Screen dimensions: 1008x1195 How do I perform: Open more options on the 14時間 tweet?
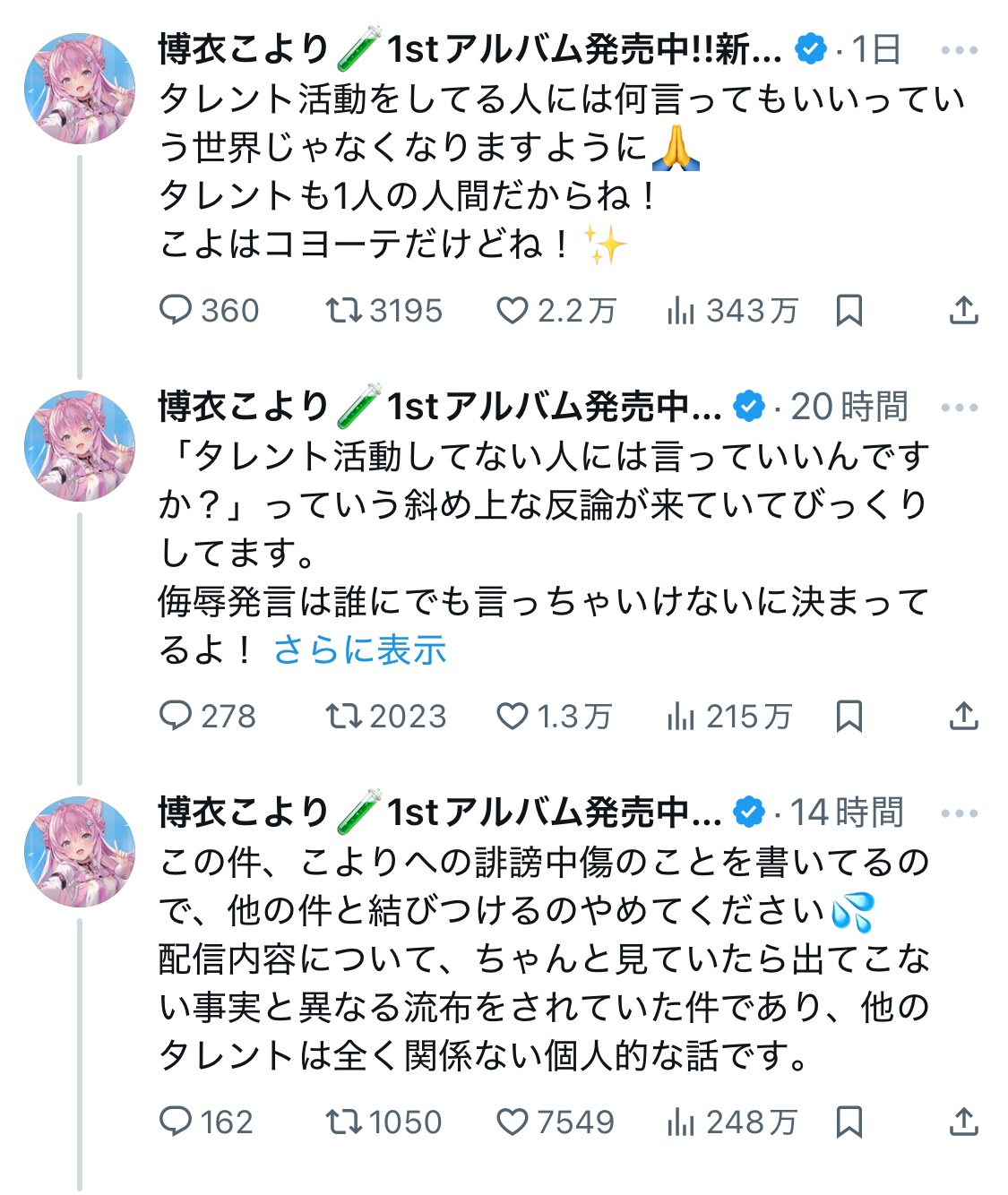[960, 813]
